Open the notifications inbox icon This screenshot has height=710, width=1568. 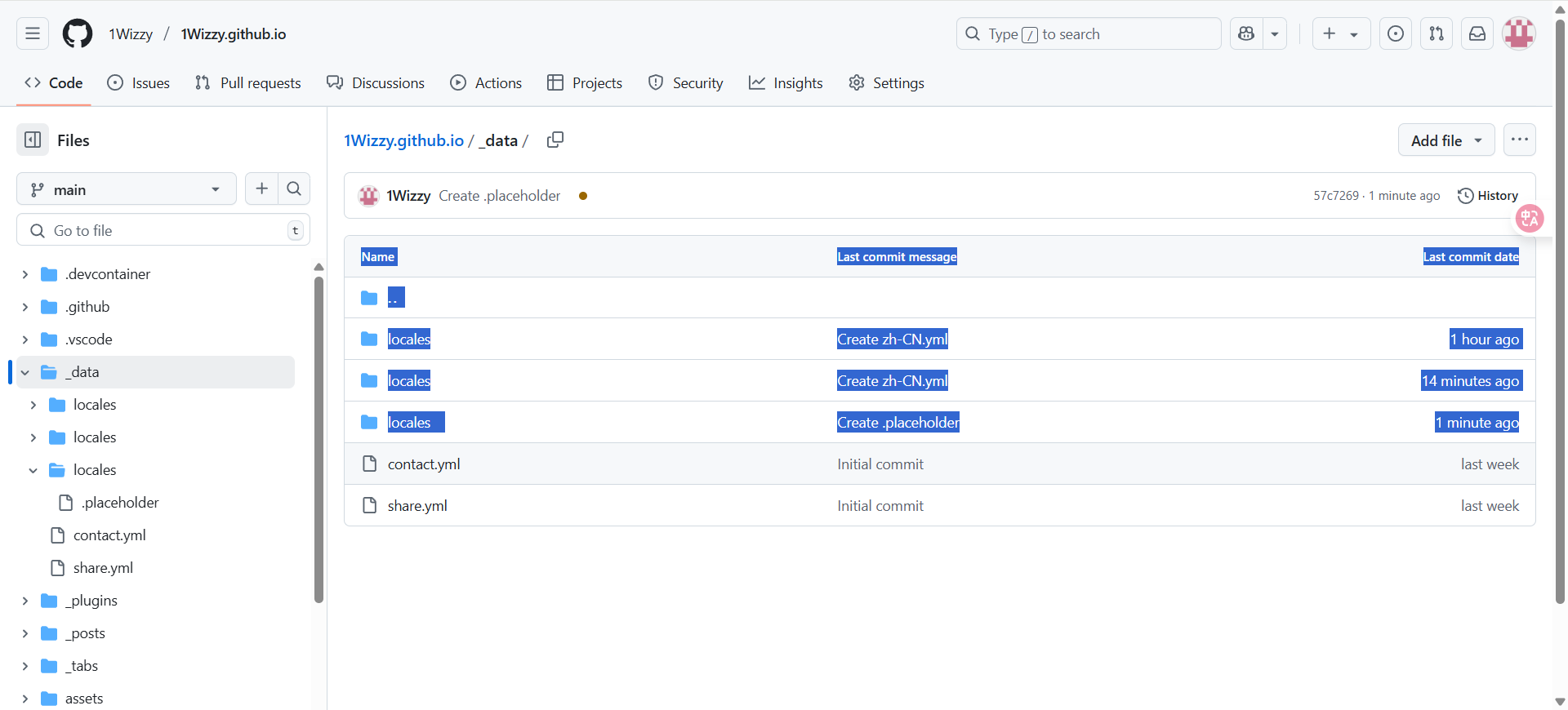(1477, 33)
